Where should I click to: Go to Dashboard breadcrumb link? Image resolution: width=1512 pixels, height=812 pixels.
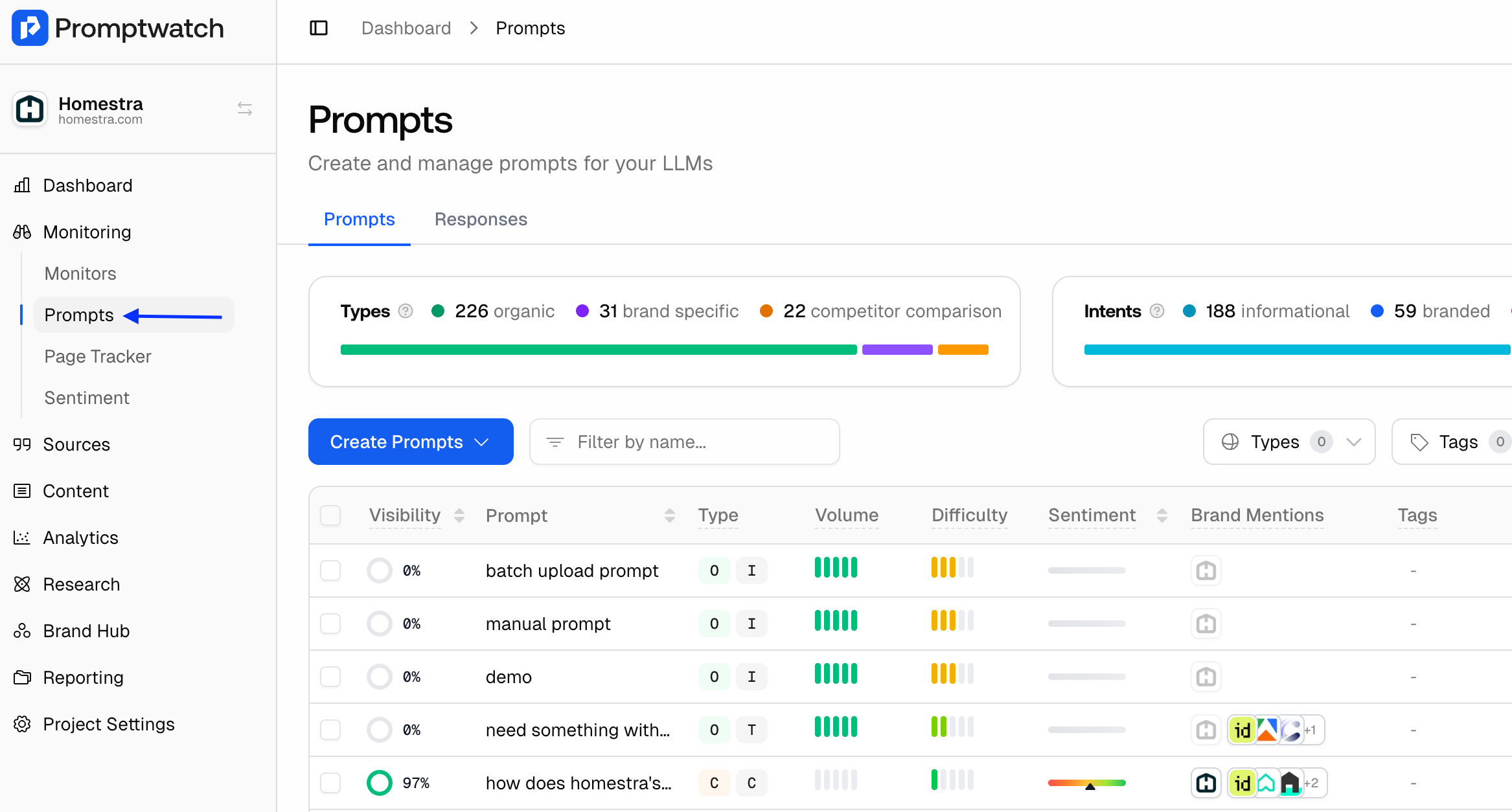(406, 28)
